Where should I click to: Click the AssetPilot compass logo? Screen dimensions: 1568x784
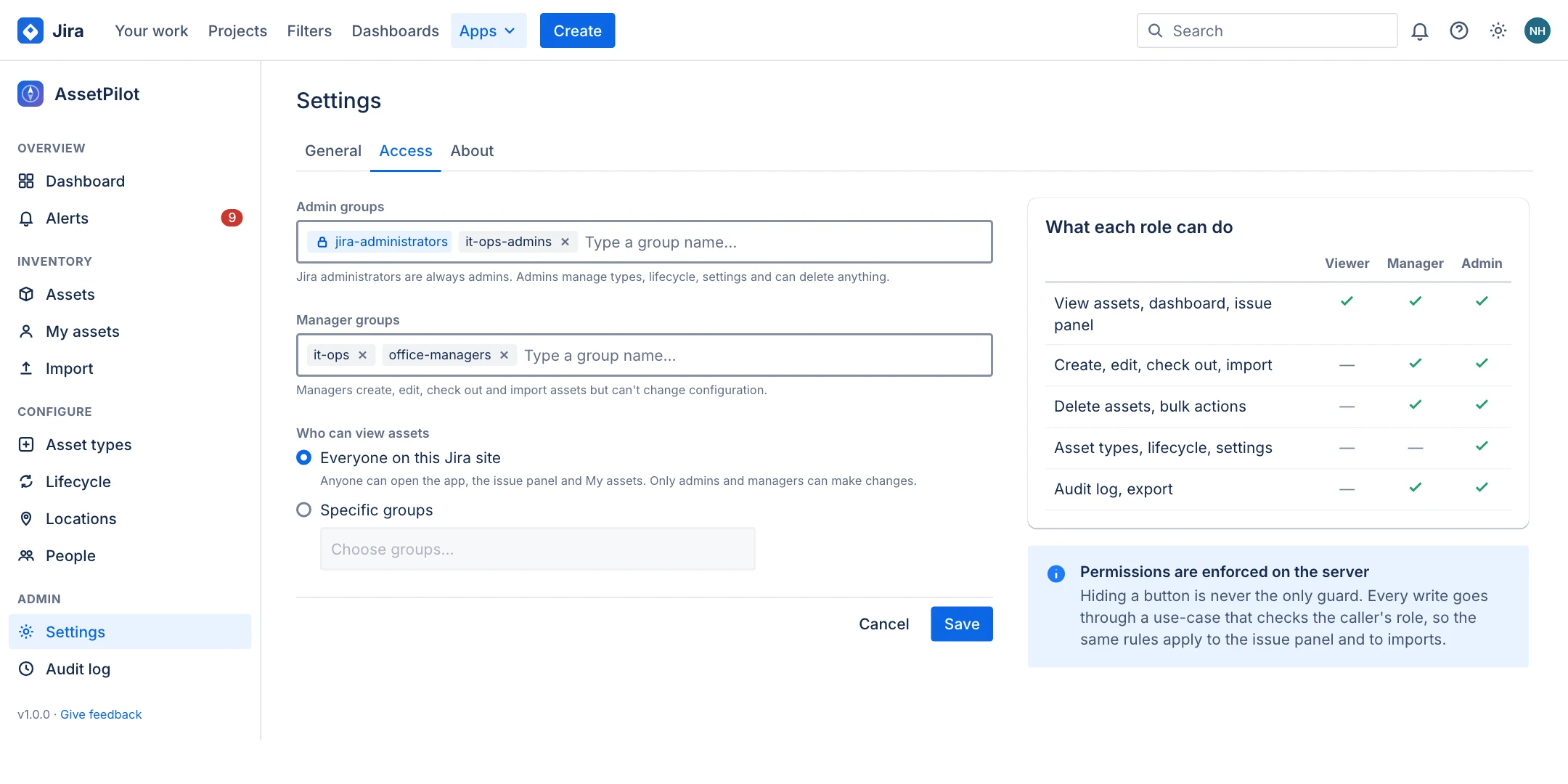pyautogui.click(x=30, y=94)
